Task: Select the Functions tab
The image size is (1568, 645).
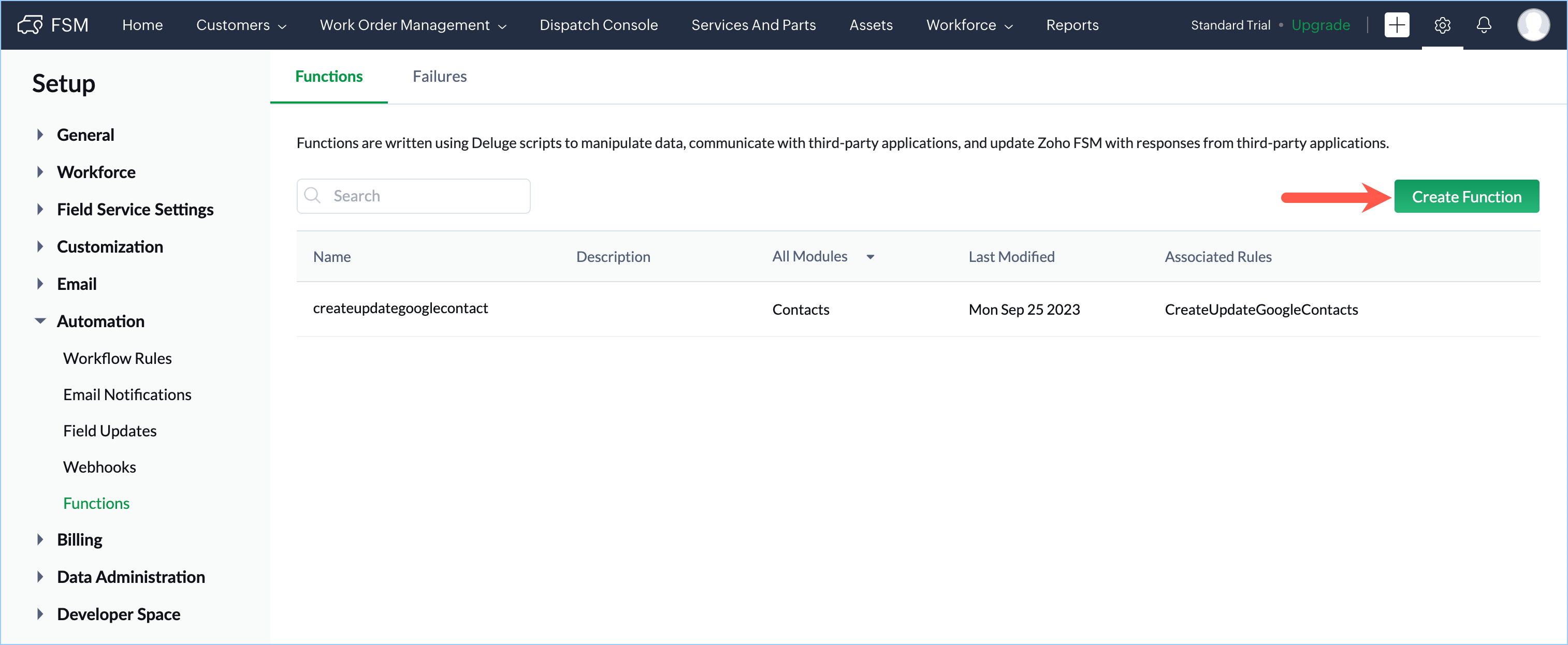Action: (x=329, y=76)
